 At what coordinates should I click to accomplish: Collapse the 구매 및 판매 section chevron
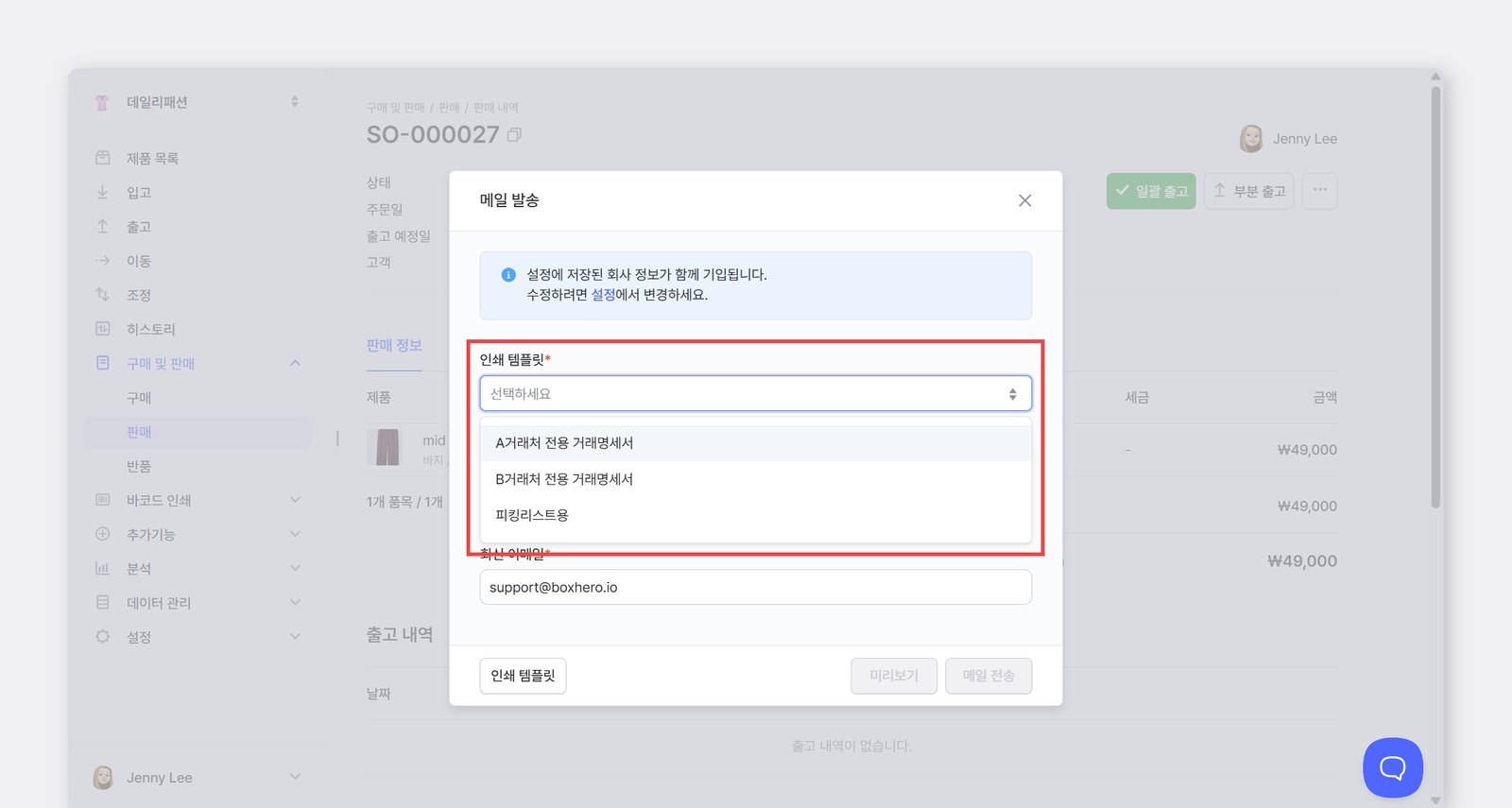click(x=295, y=363)
